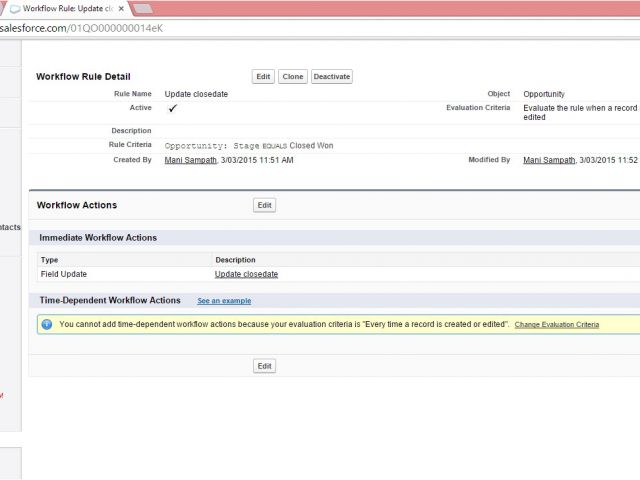Click the Time-Dependent Workflow Actions heading
The height and width of the screenshot is (480, 640).
(x=110, y=300)
